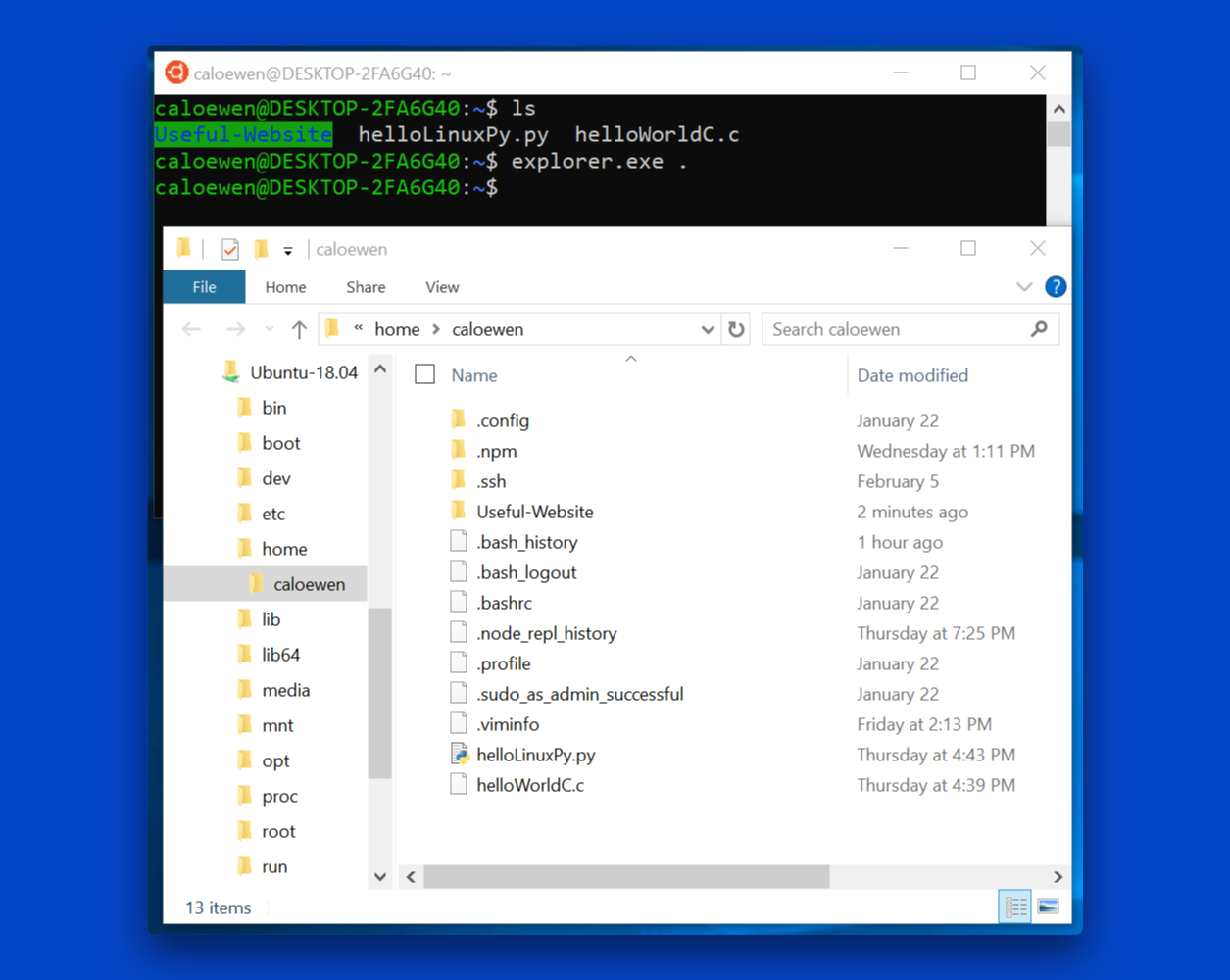
Task: Navigate up using the up arrow button
Action: (x=300, y=328)
